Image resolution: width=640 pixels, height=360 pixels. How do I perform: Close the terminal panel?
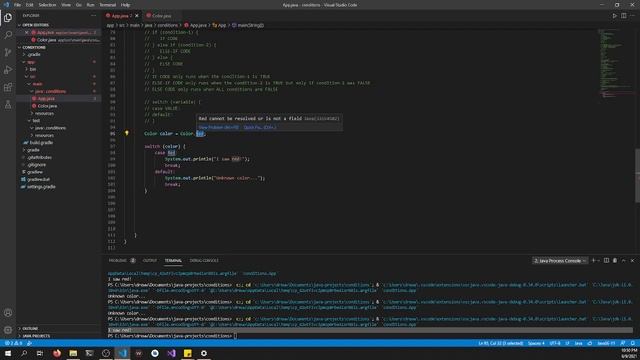coord(633,260)
